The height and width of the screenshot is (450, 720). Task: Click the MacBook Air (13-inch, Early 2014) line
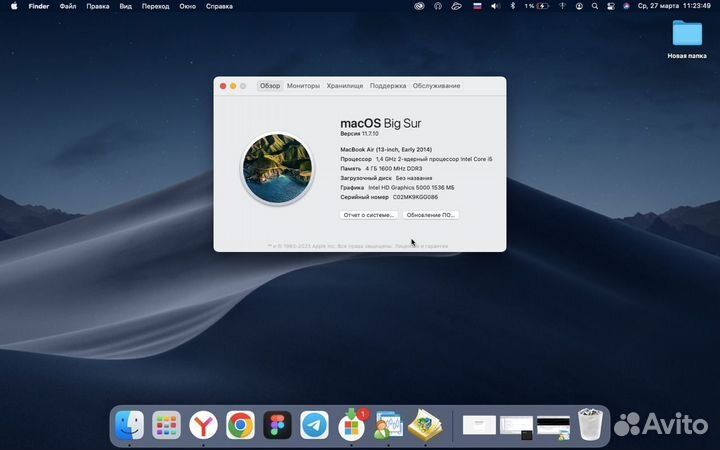click(386, 150)
